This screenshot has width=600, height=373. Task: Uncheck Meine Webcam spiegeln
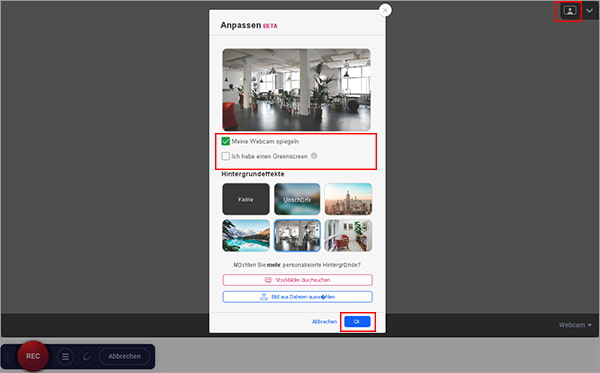[226, 141]
